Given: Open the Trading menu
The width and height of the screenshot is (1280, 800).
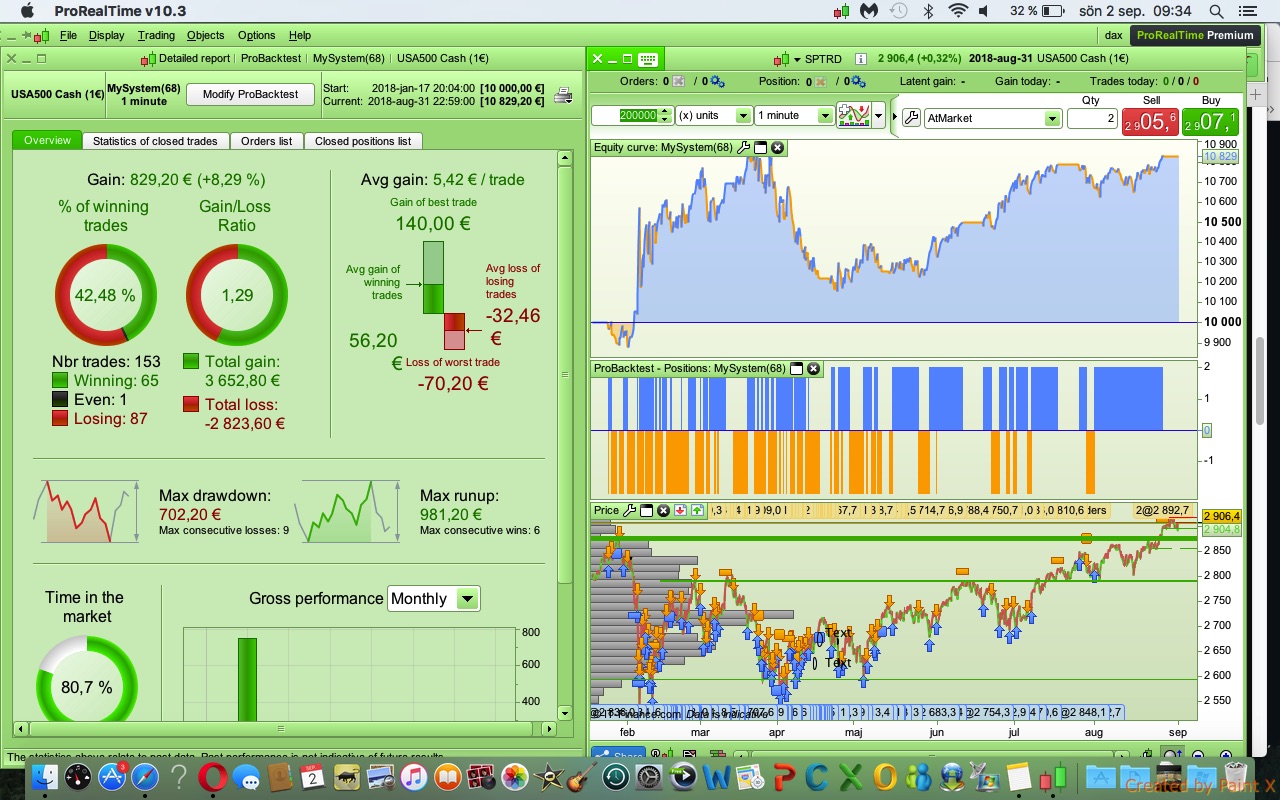Looking at the screenshot, I should [x=156, y=35].
